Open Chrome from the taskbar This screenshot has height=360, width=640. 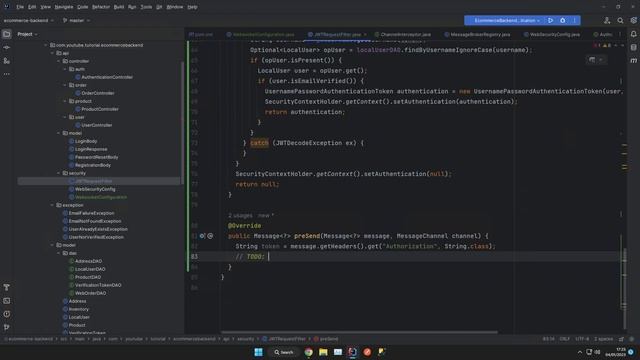[x=309, y=352]
